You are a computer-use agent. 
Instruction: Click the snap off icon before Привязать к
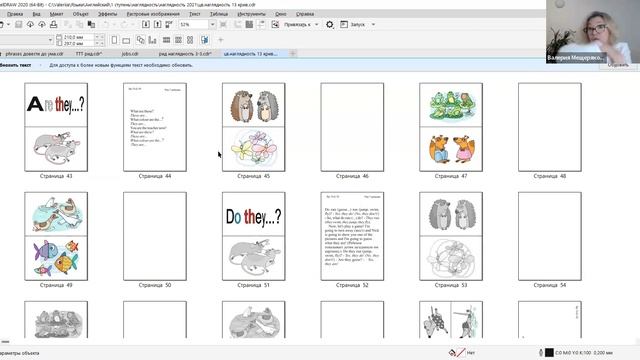[276, 24]
